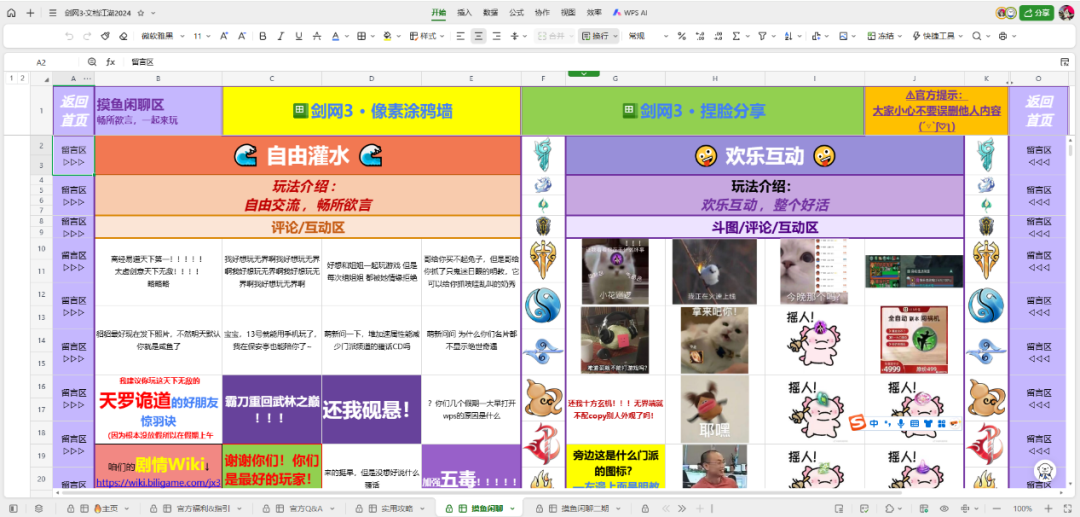Open the wiki.biligame.com hyperlink
The image size is (1080, 517).
pyautogui.click(x=158, y=483)
